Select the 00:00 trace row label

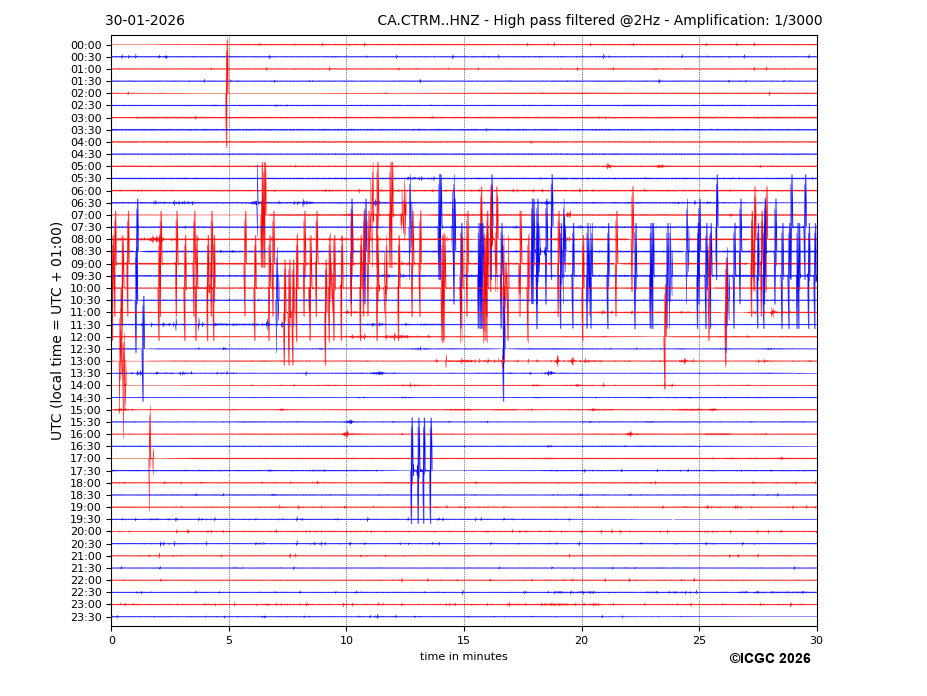click(86, 45)
